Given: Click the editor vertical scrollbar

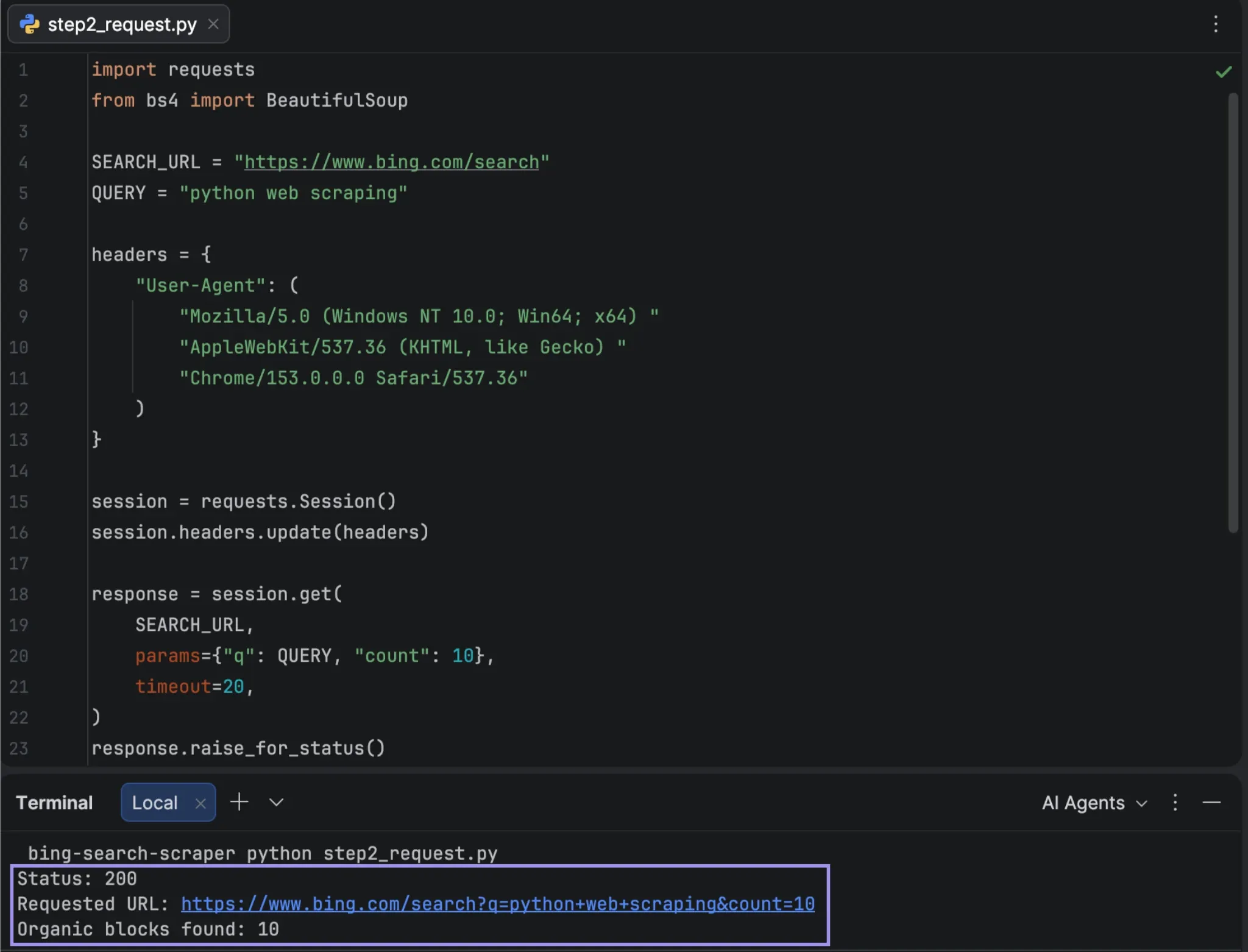Looking at the screenshot, I should [x=1233, y=313].
